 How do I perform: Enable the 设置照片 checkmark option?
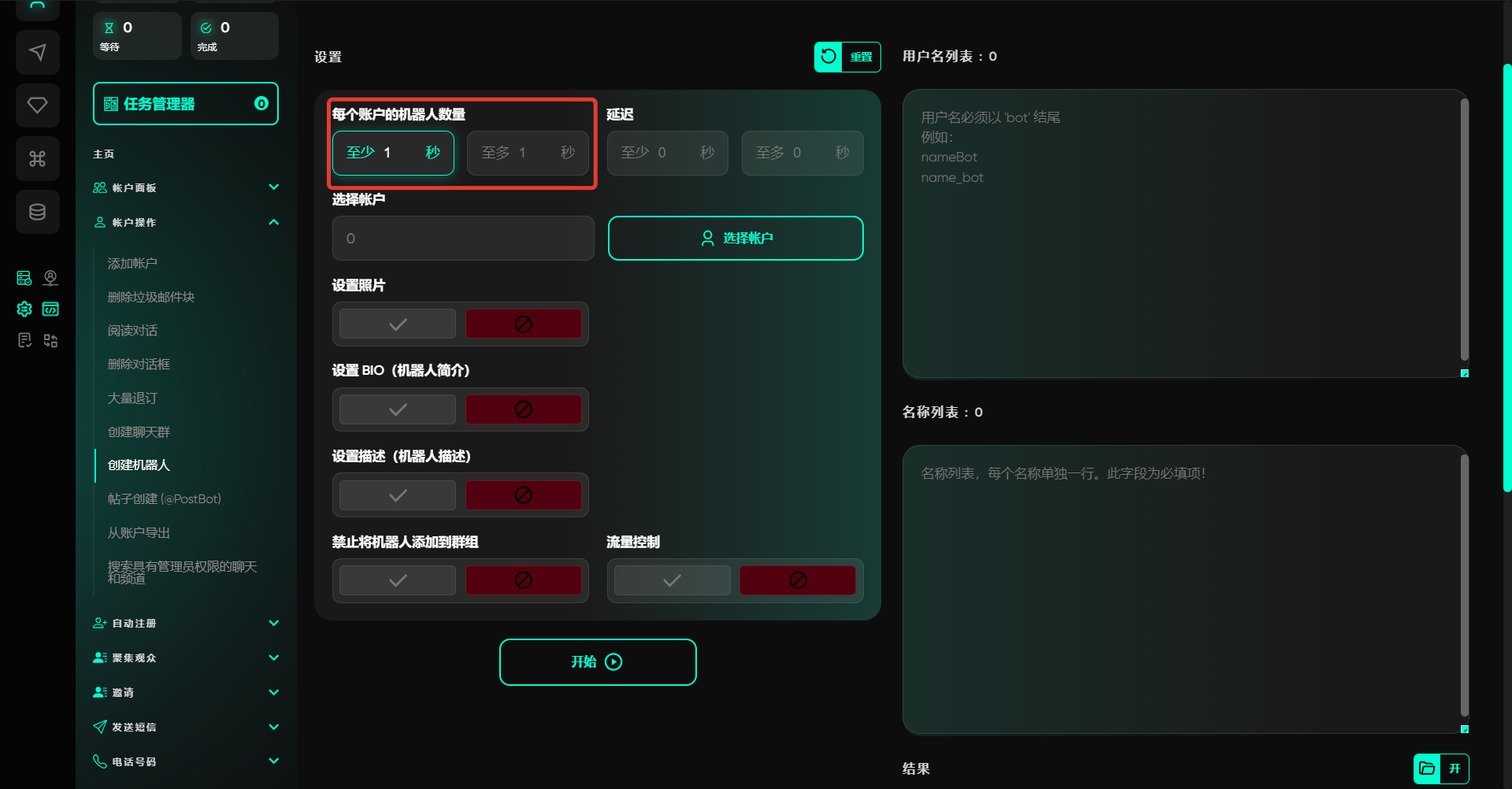398,324
